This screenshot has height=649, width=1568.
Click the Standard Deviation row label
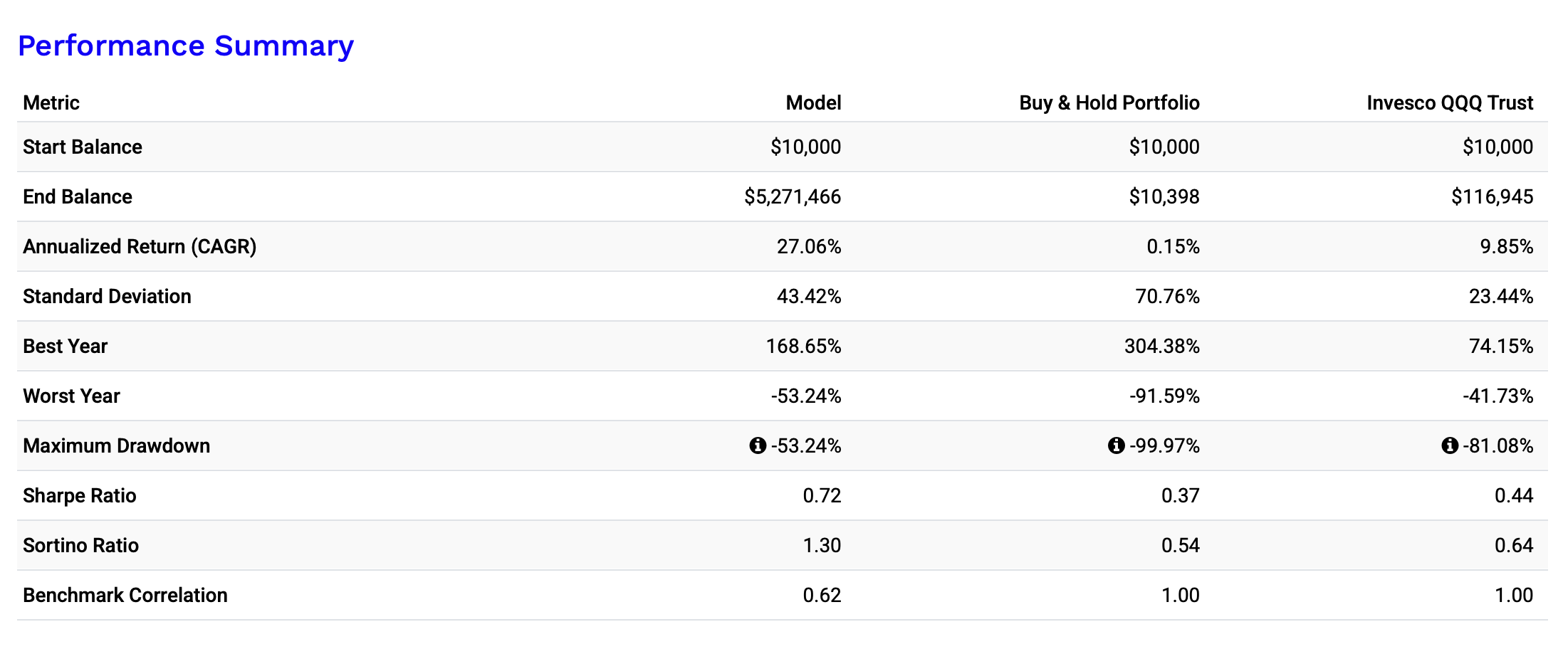(107, 296)
